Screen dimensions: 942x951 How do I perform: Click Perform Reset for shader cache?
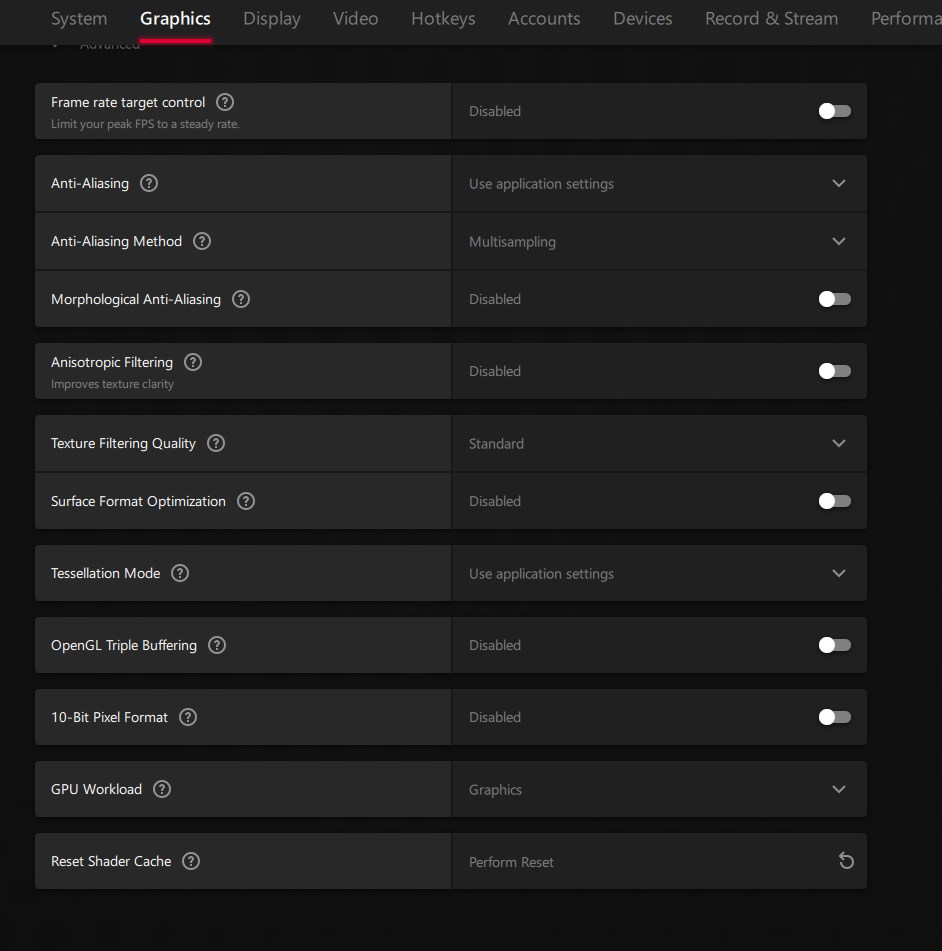point(511,862)
